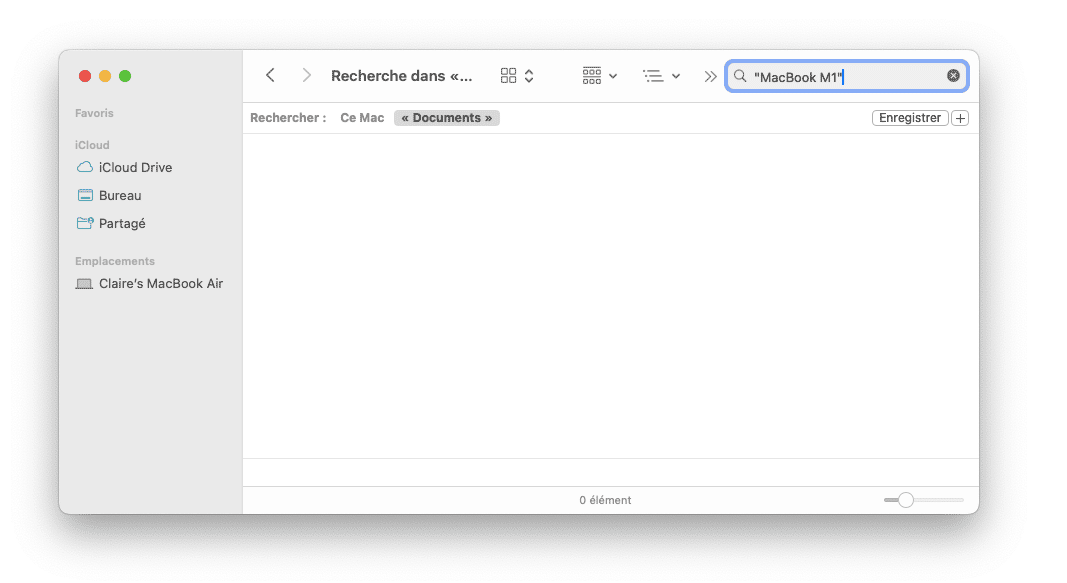Viewport: 1067px width, 583px height.
Task: Select Bureau in the sidebar
Action: (120, 196)
